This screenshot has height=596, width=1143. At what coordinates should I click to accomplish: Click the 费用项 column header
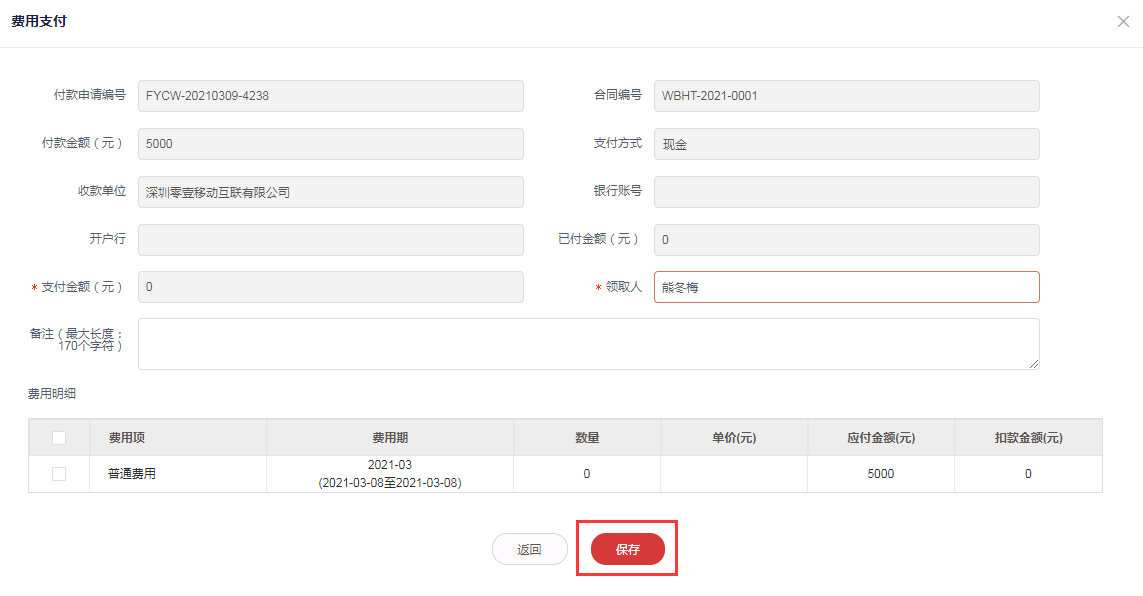pos(178,438)
